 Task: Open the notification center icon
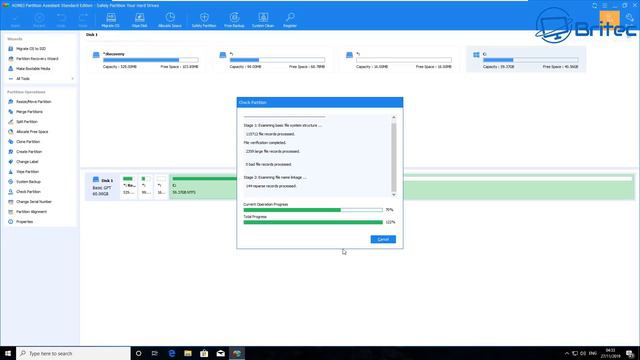(x=631, y=353)
